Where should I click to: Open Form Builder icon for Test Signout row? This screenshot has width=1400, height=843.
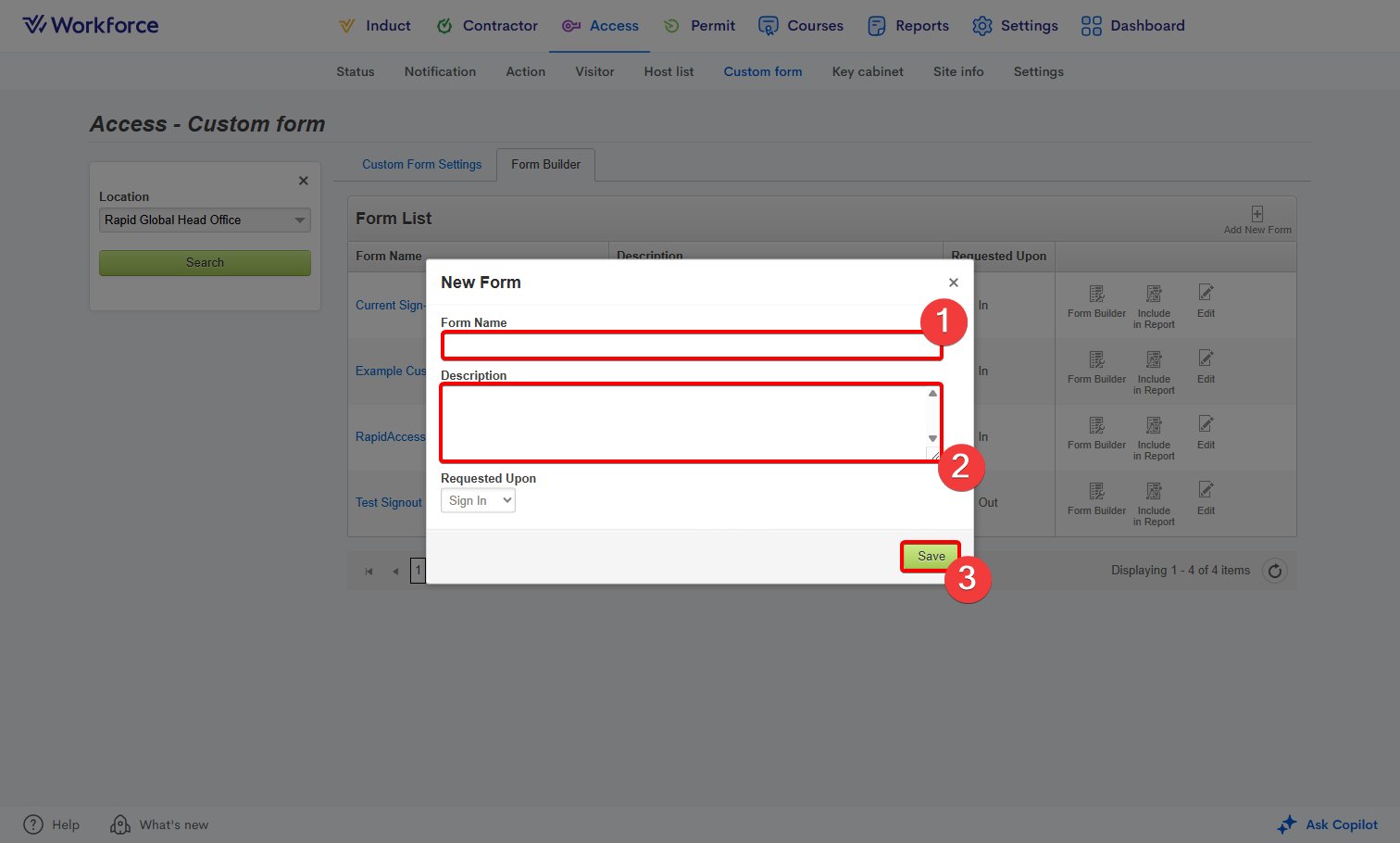1096,491
